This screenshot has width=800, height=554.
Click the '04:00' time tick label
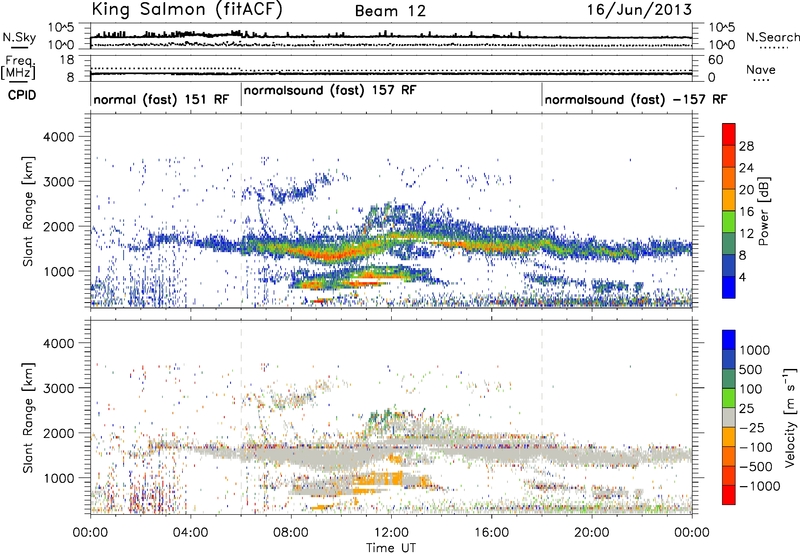point(190,533)
